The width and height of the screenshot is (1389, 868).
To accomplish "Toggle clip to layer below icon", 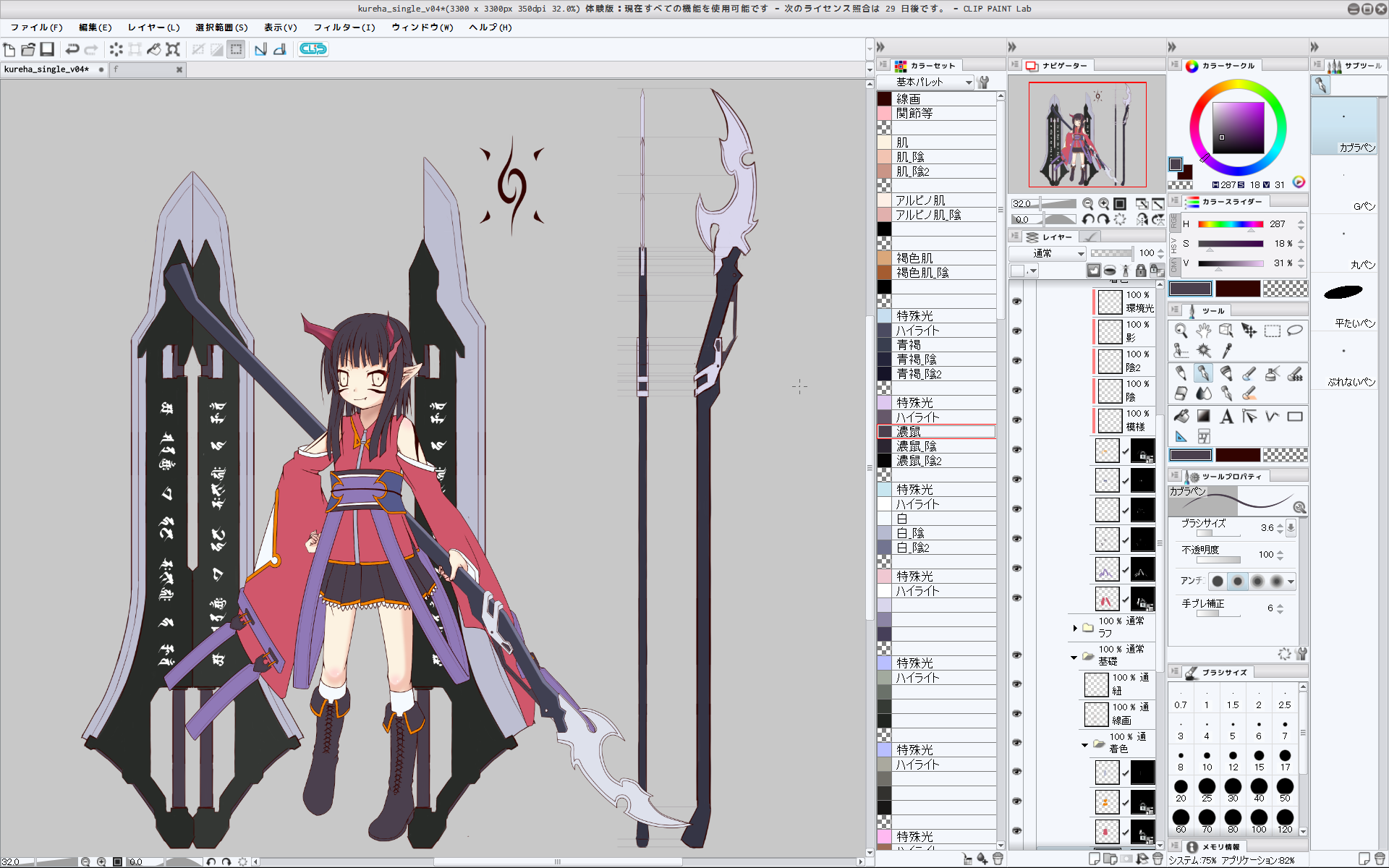I will point(1093,271).
